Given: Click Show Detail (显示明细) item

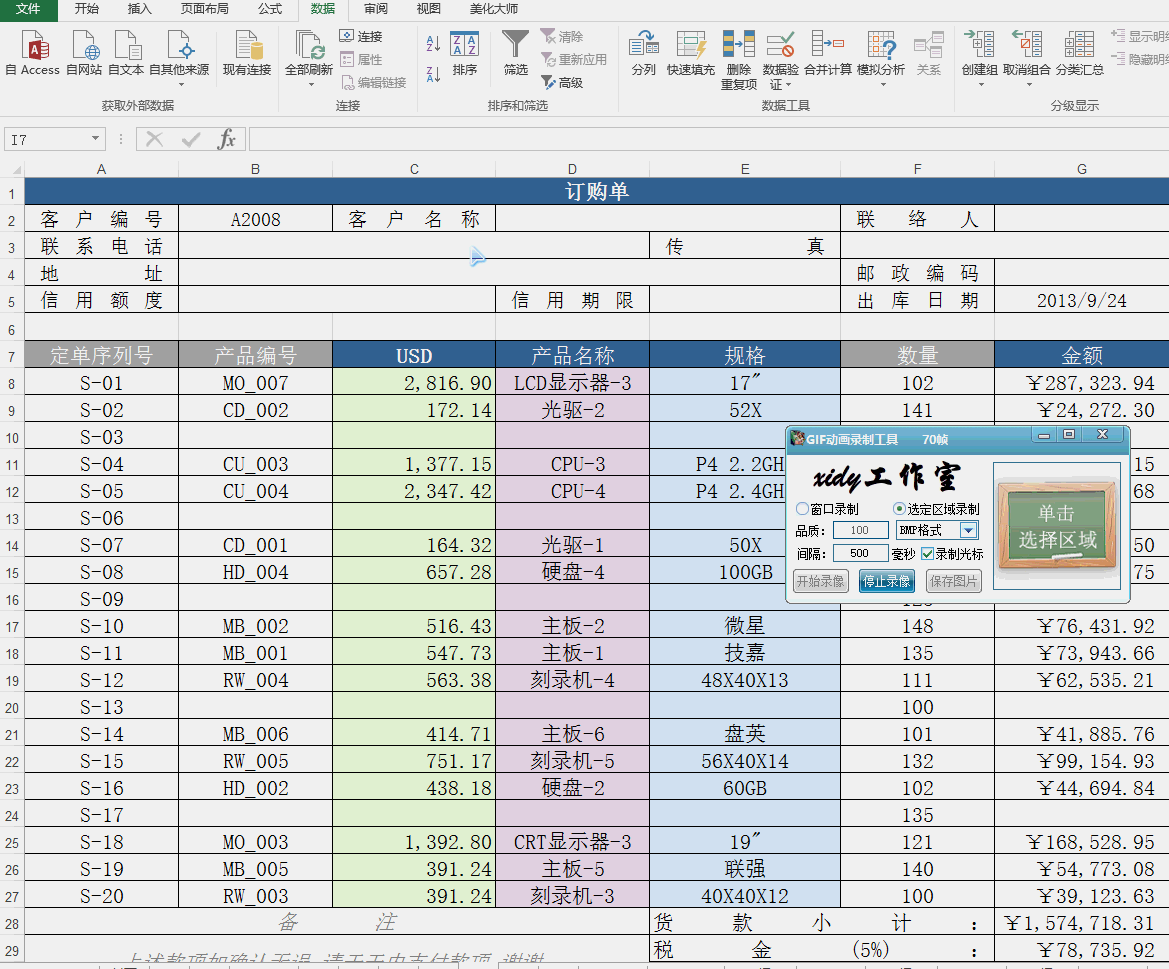Looking at the screenshot, I should pyautogui.click(x=1141, y=36).
